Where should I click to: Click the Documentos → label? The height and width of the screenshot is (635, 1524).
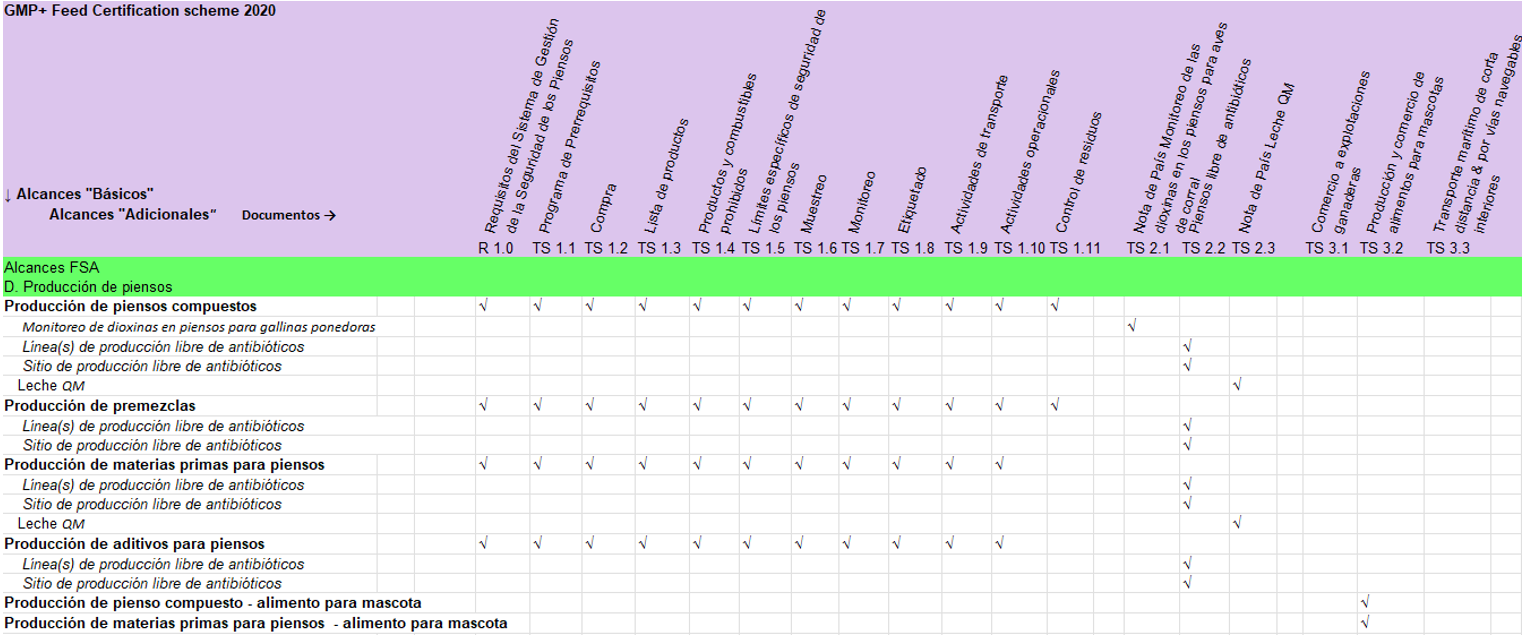(288, 215)
